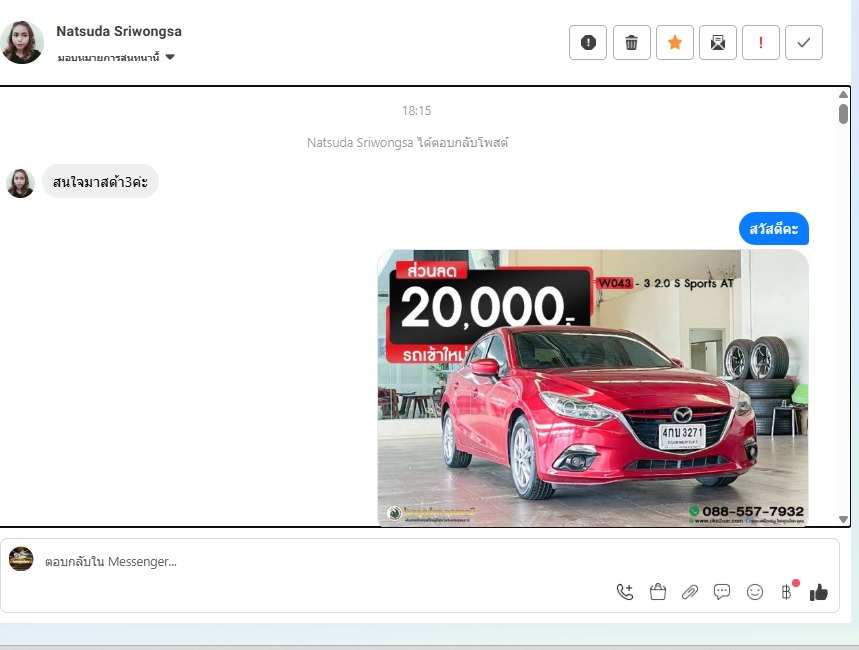859x650 pixels.
Task: Open the red Mazda 3 image
Action: point(593,387)
